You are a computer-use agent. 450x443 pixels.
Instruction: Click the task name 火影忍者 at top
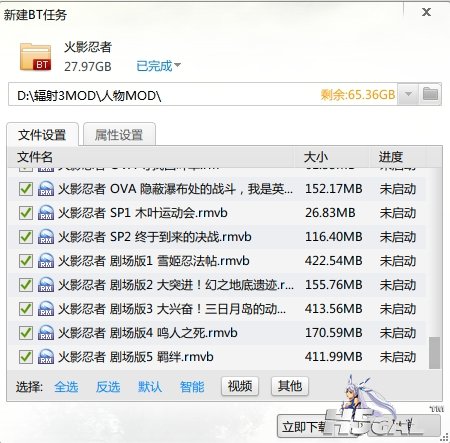click(88, 47)
